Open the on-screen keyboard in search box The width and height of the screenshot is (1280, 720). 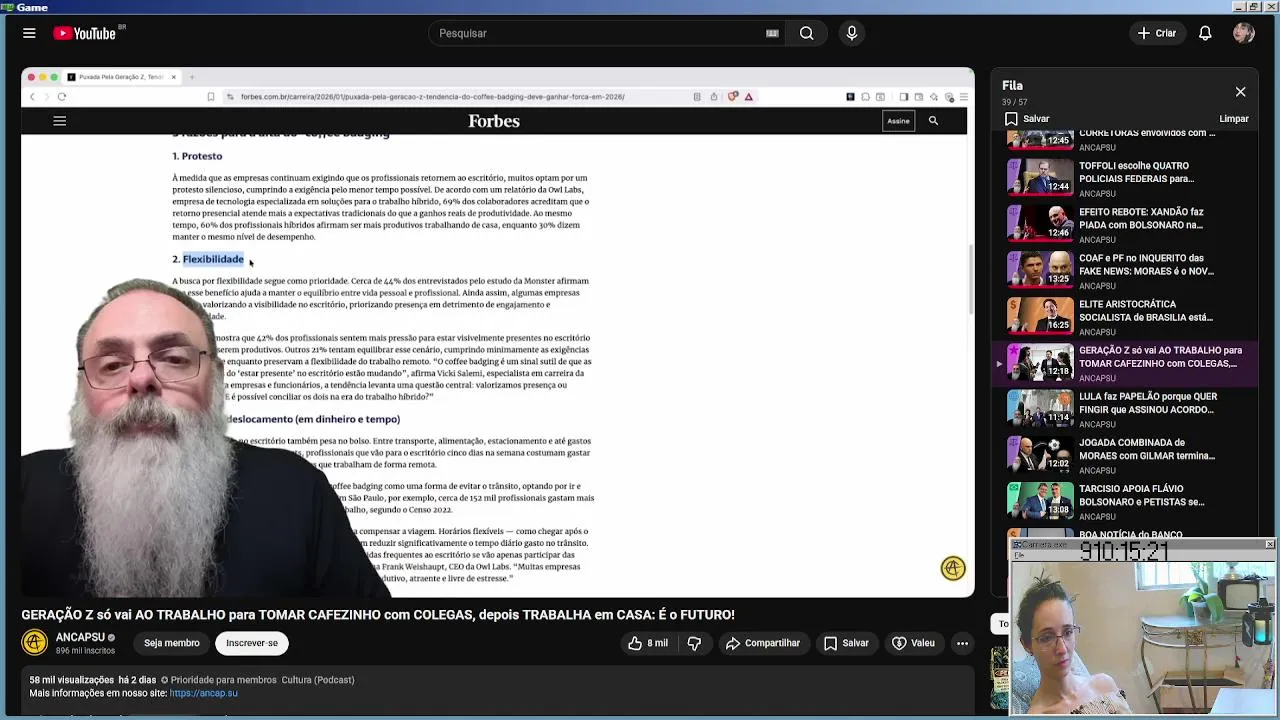click(x=772, y=33)
